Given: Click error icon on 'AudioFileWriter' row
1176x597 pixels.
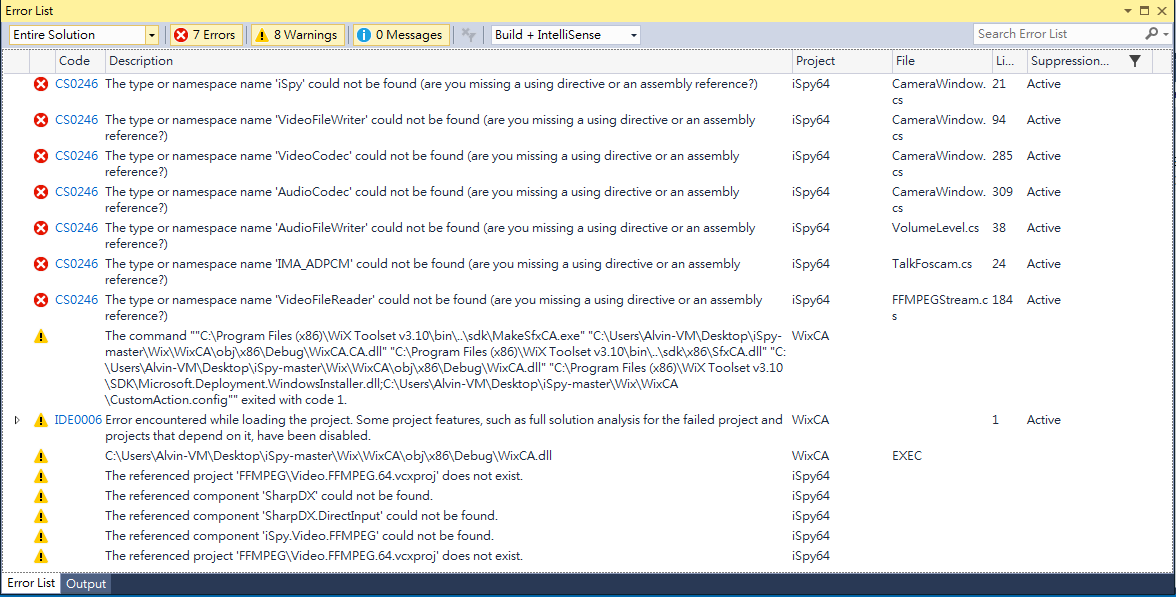Looking at the screenshot, I should [41, 229].
